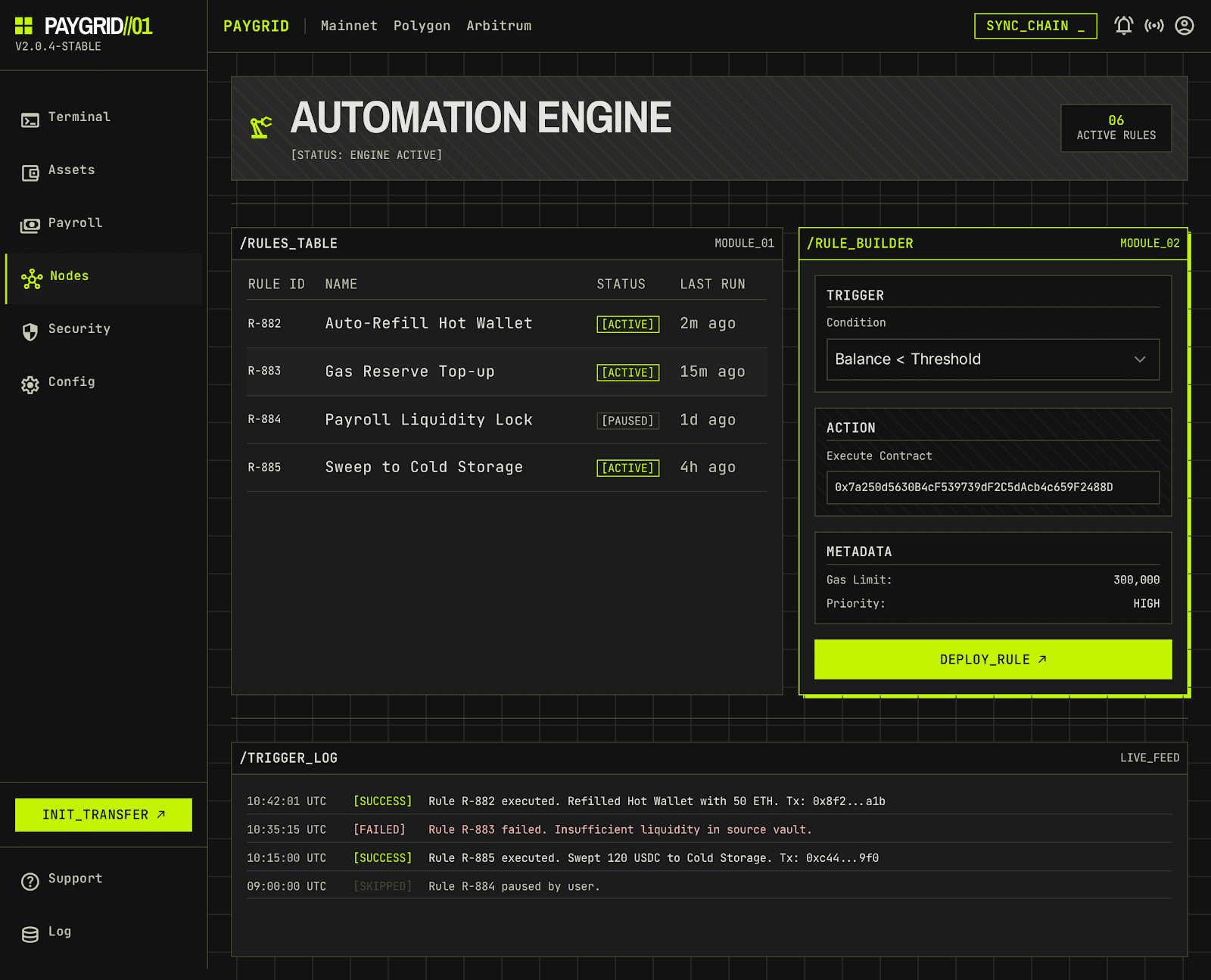Click the Log database icon

click(x=30, y=935)
